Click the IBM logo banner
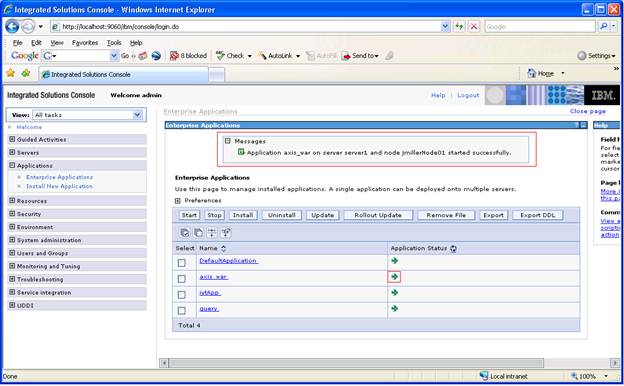 coord(602,95)
